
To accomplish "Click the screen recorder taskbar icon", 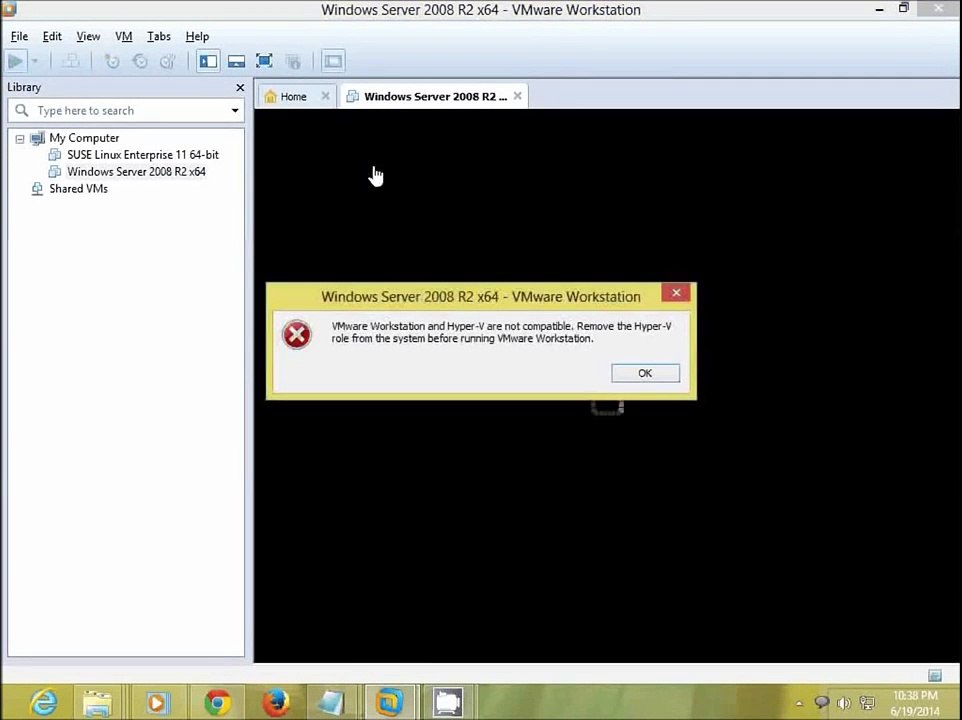I will point(448,702).
